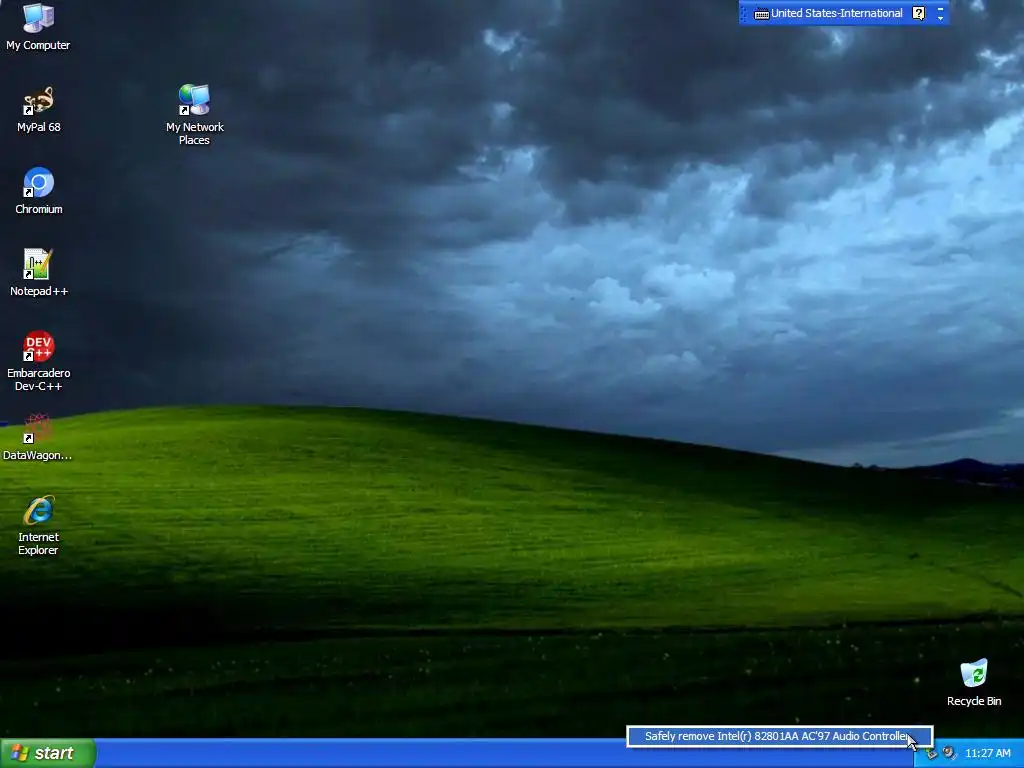Click United States-International keyboard layout label

tap(837, 13)
